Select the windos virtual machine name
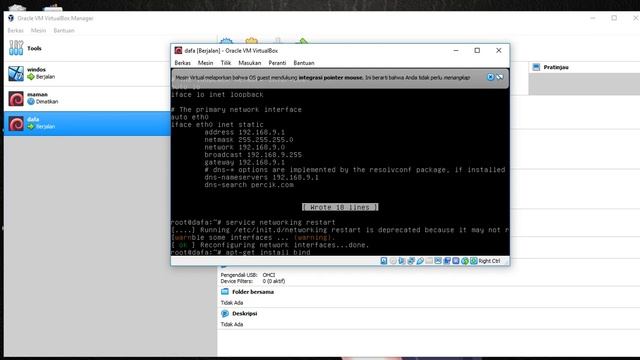The image size is (640, 360). click(x=36, y=69)
